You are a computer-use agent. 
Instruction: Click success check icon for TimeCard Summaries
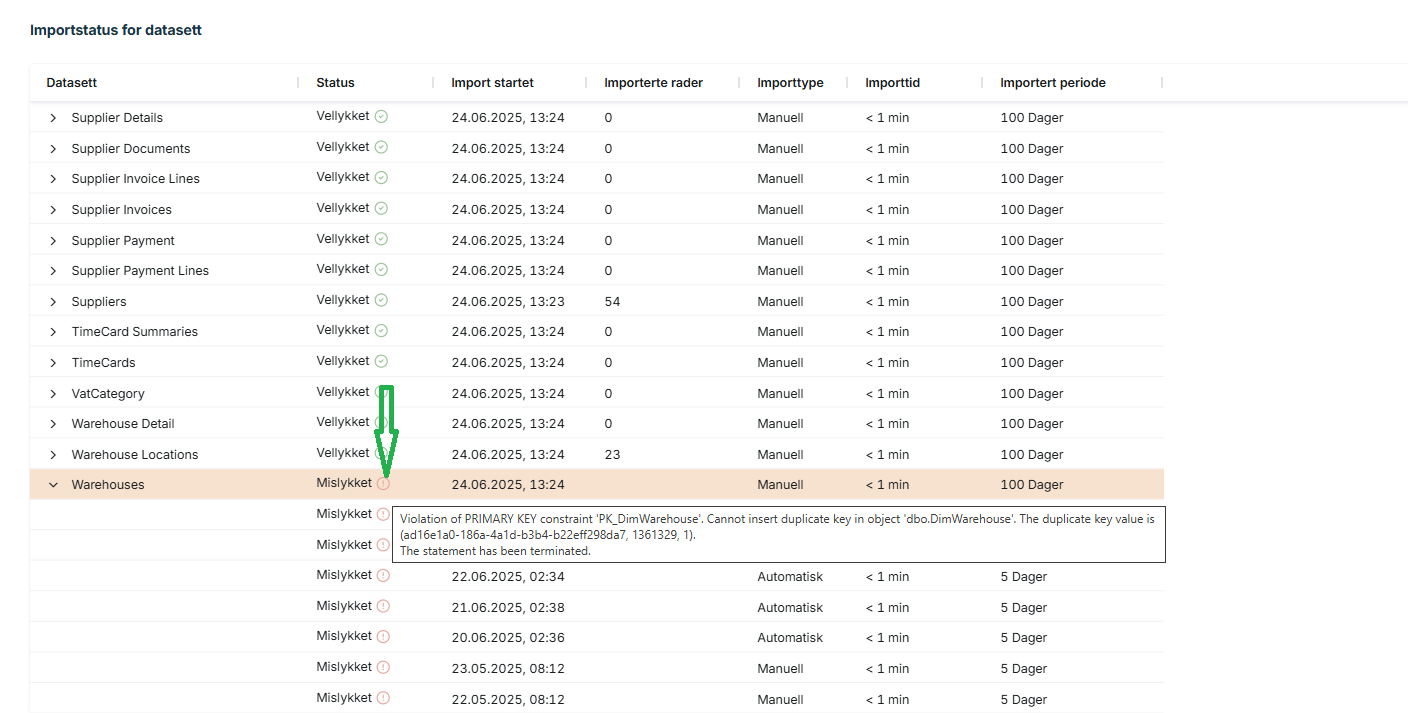pos(382,330)
